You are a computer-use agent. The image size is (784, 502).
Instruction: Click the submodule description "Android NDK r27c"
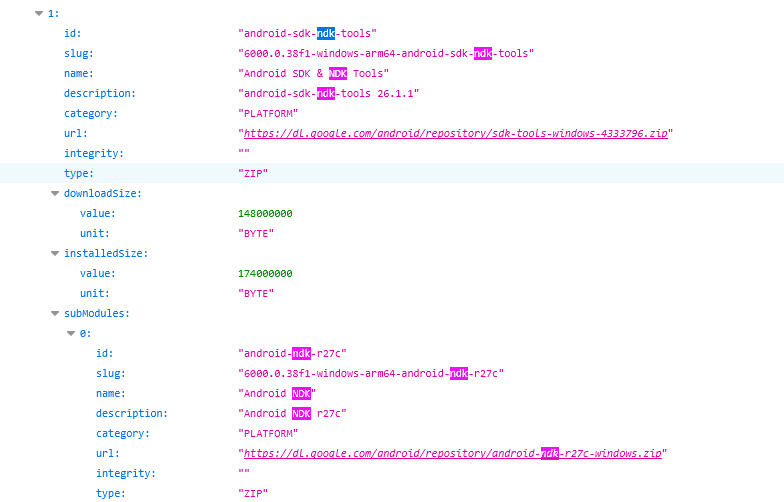[292, 414]
